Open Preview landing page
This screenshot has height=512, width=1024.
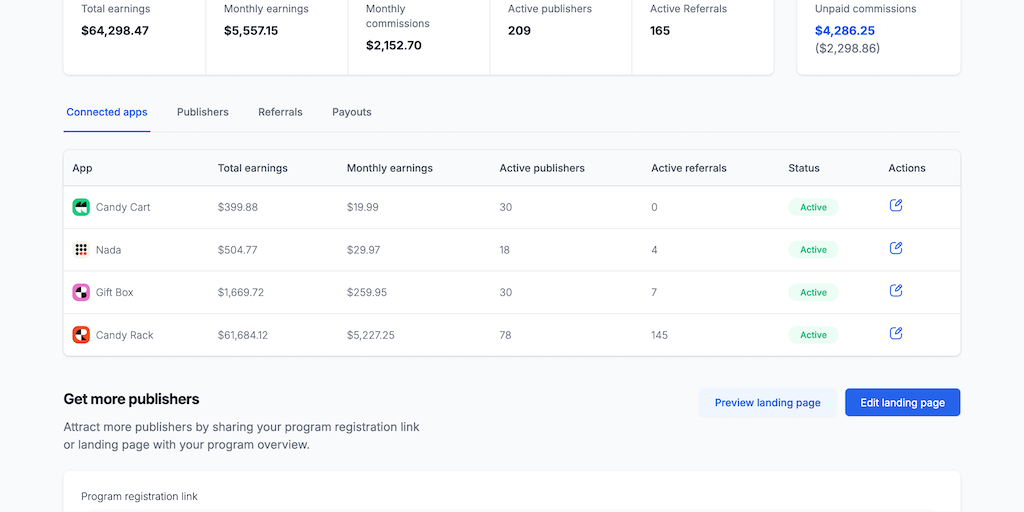pyautogui.click(x=767, y=403)
